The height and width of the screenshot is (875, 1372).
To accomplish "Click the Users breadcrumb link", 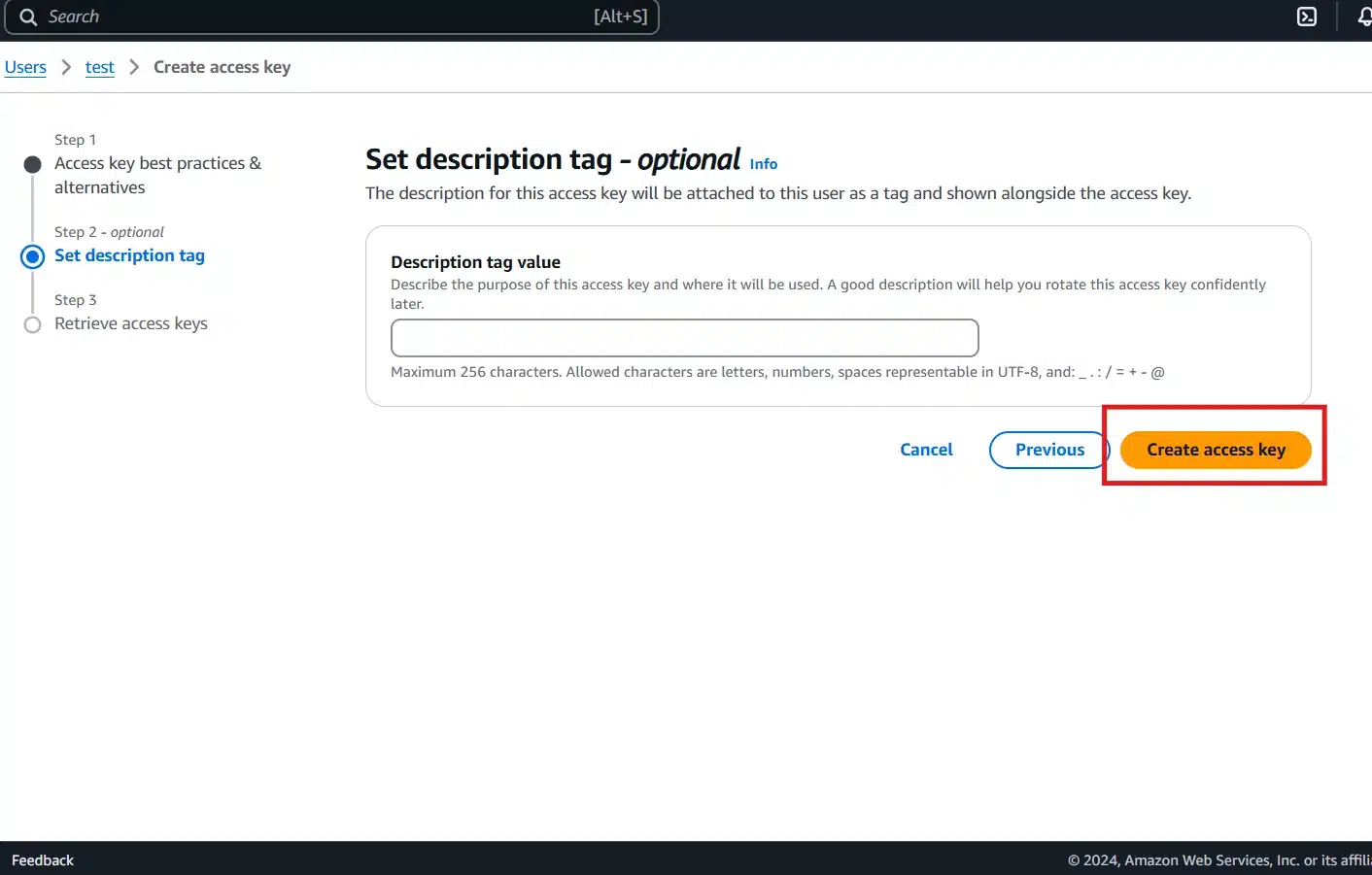I will [x=25, y=66].
